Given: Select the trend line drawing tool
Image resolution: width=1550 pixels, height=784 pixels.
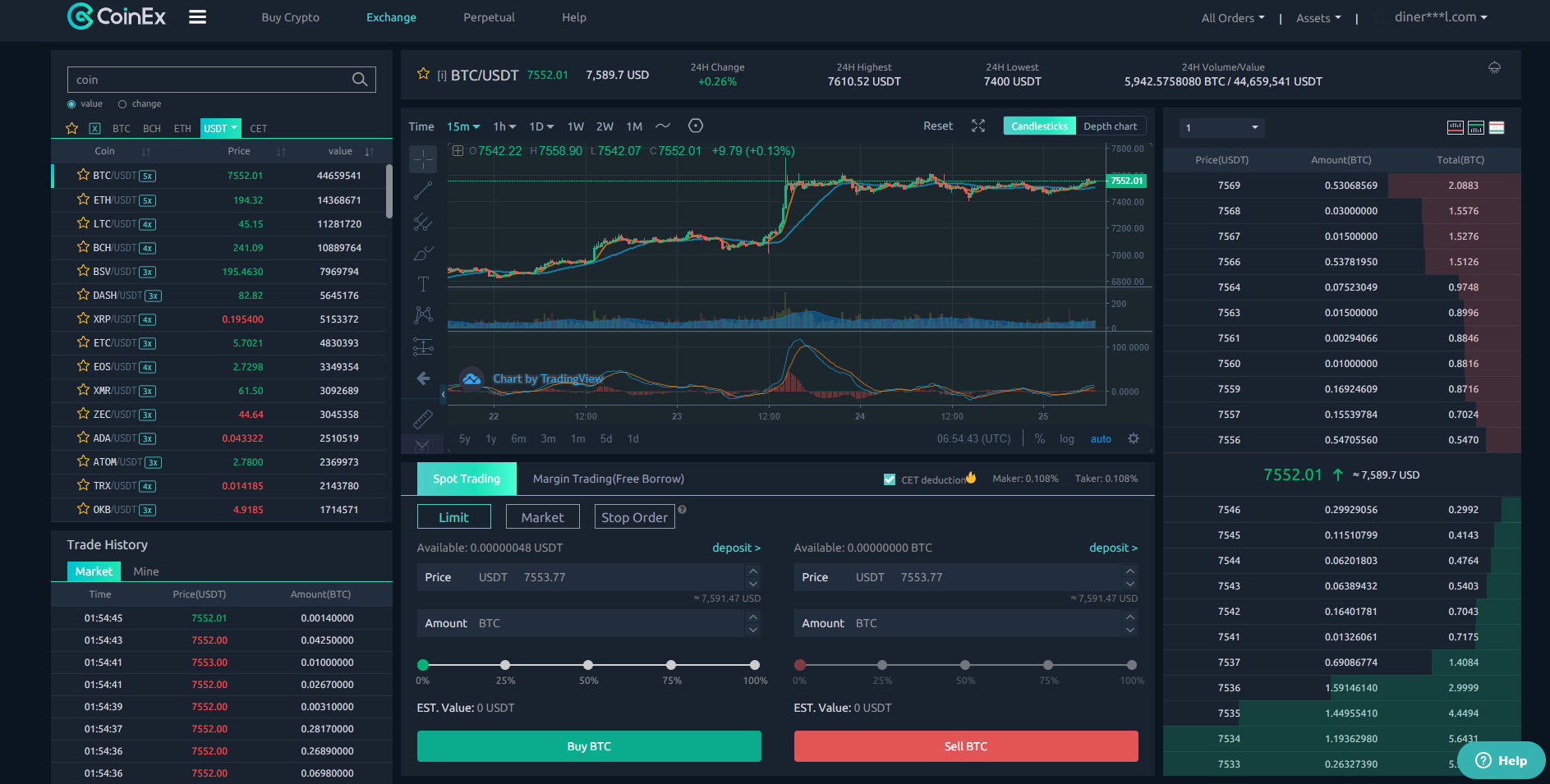Looking at the screenshot, I should click(x=423, y=190).
